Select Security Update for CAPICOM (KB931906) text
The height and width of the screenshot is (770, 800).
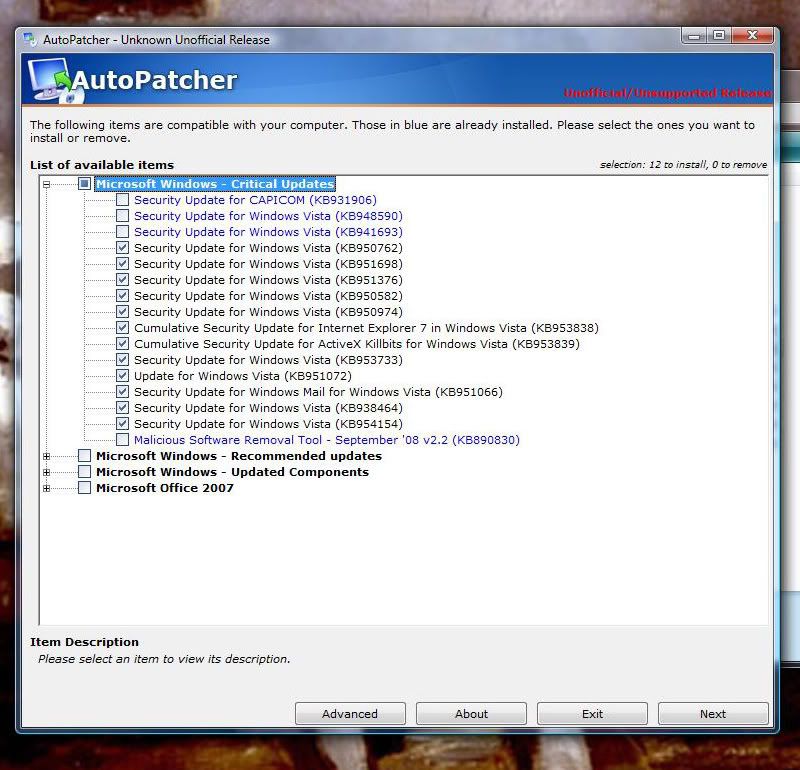[x=255, y=200]
